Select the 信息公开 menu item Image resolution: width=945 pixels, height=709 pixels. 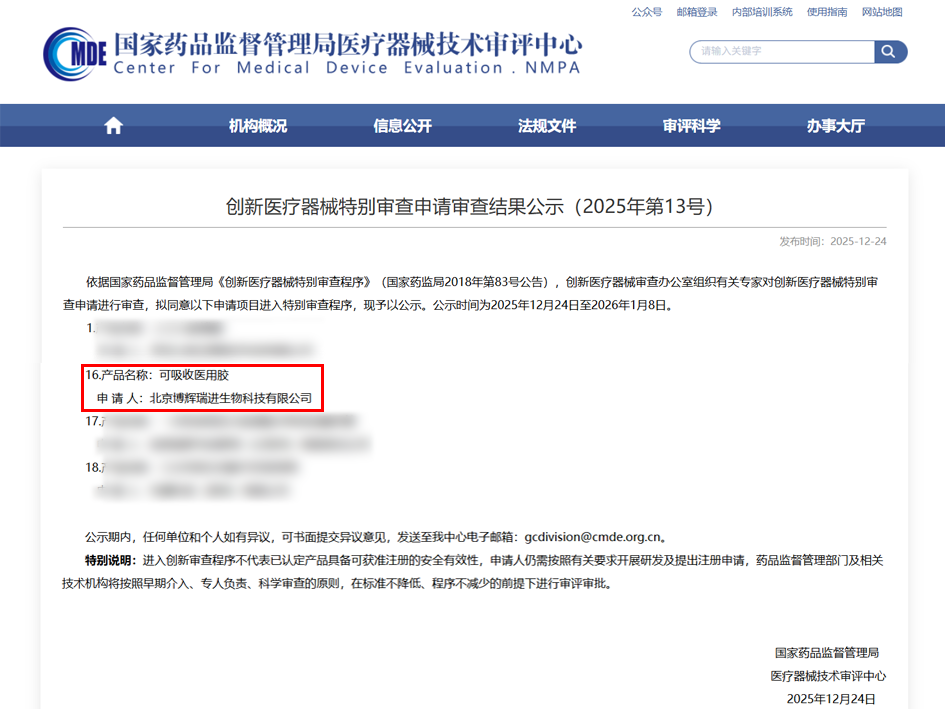click(402, 126)
